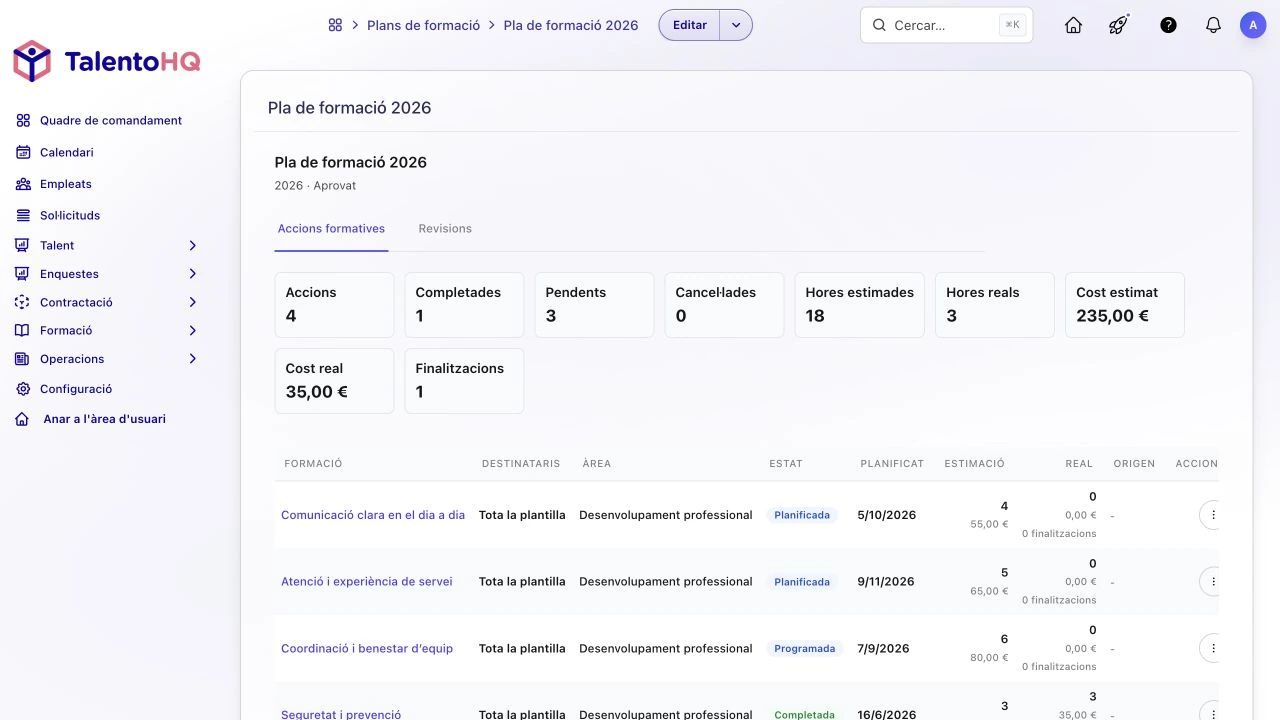
Task: Click the Calendari sidebar icon
Action: [x=23, y=152]
